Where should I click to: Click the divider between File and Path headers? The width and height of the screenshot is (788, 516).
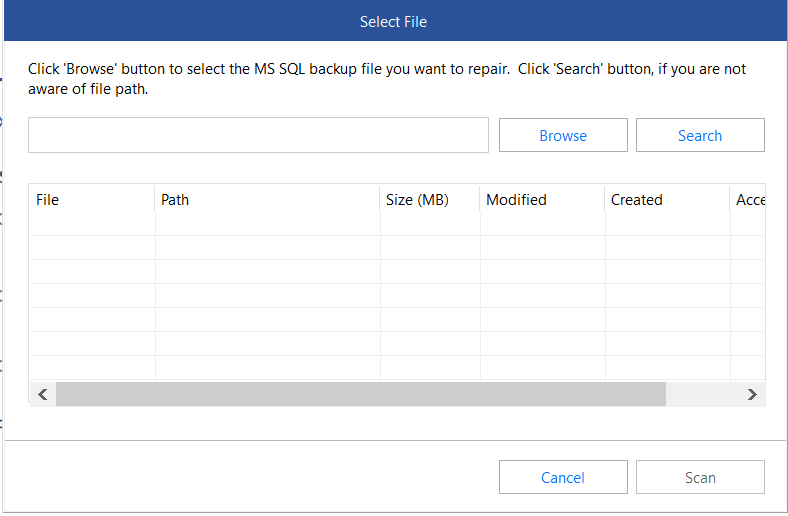coord(155,199)
